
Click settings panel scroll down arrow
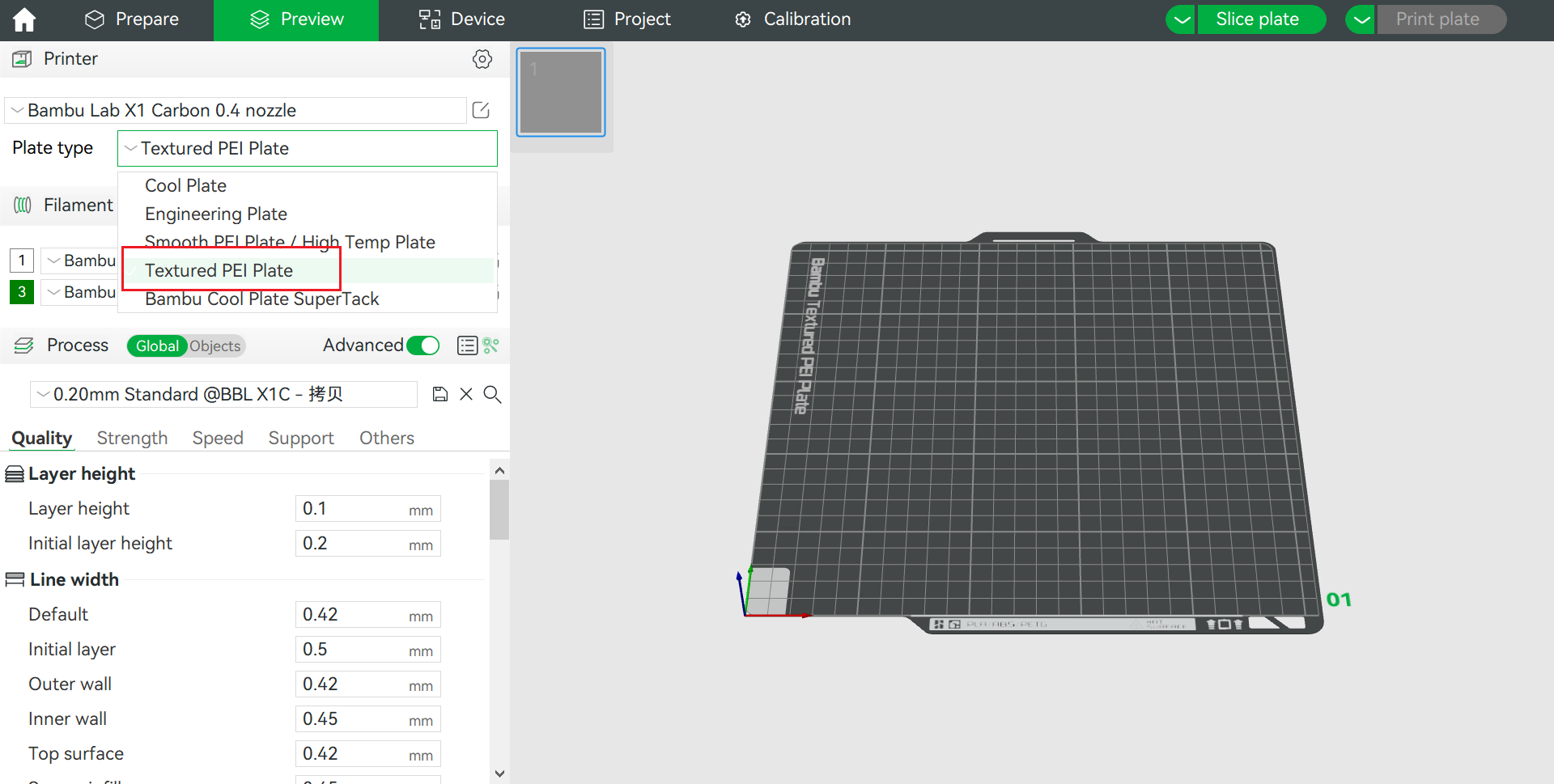(x=499, y=773)
